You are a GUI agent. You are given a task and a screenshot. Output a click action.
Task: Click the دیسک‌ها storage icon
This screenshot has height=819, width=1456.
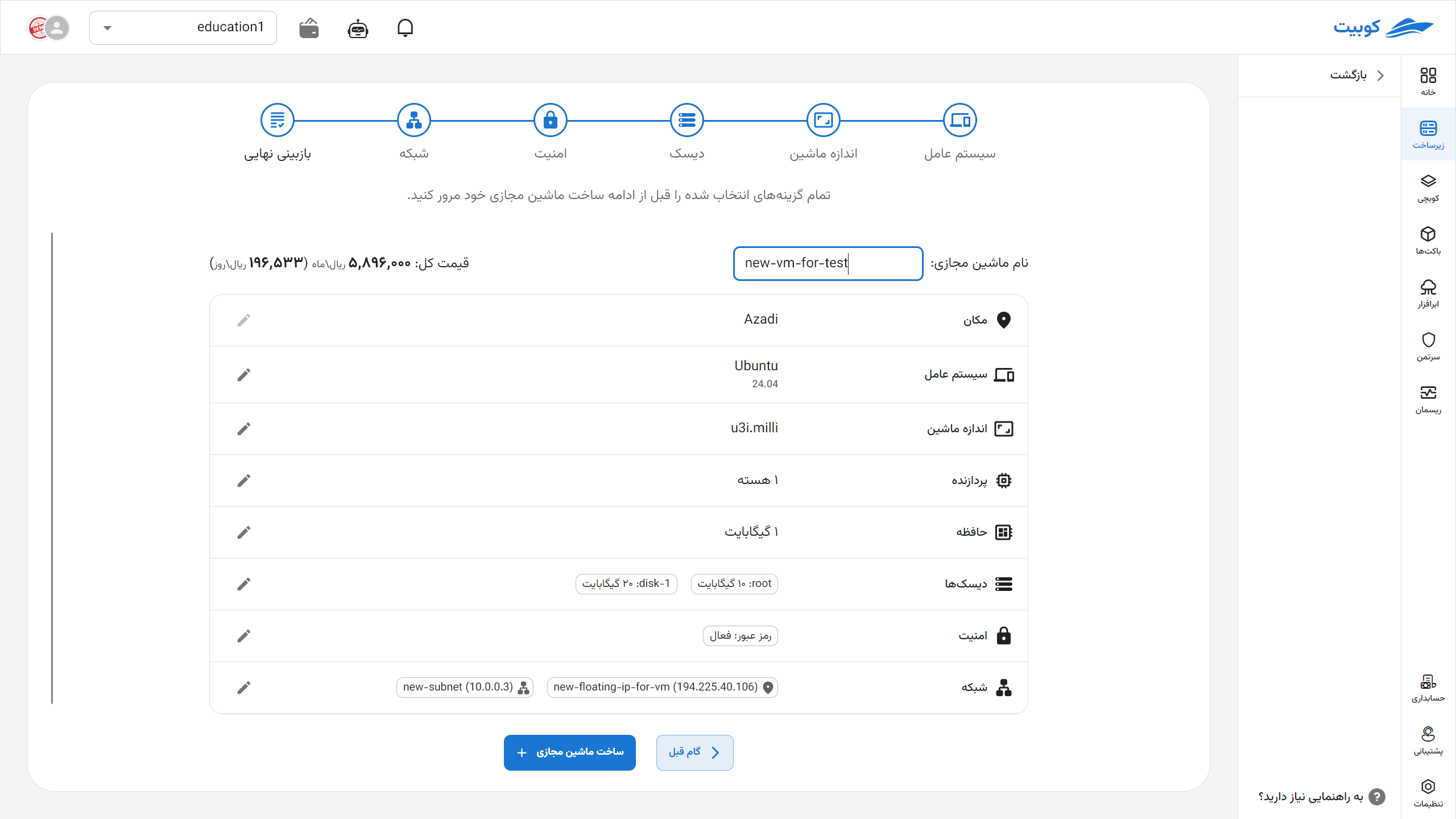pyautogui.click(x=1004, y=584)
